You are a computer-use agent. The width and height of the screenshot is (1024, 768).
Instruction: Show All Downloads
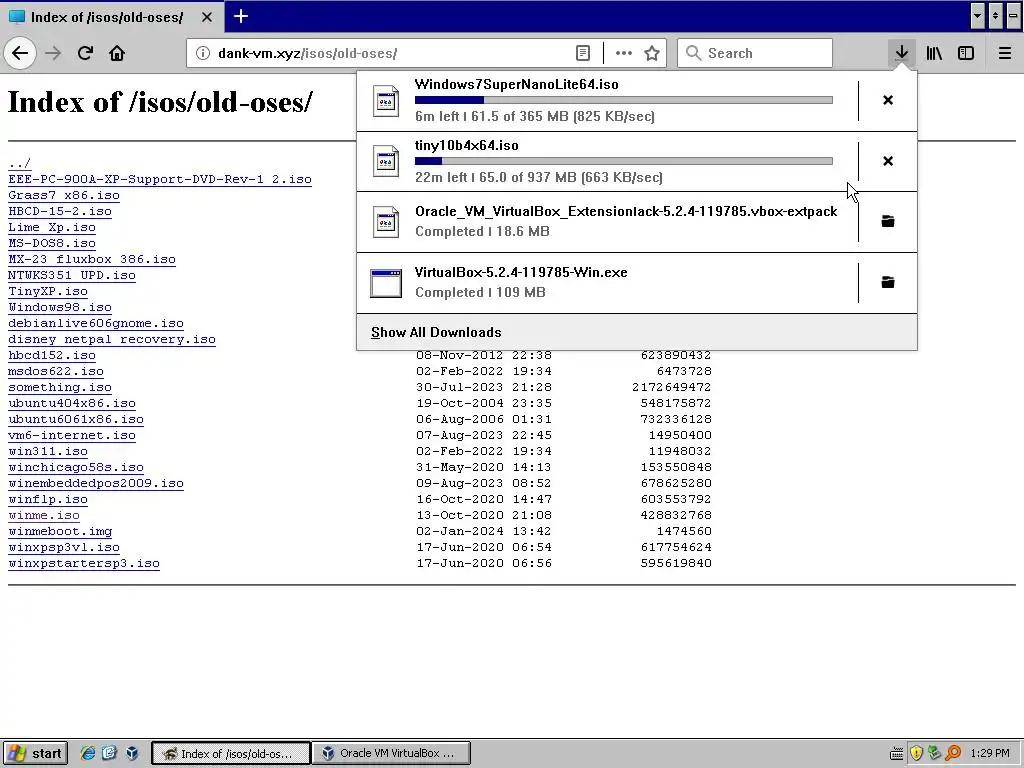point(637,332)
